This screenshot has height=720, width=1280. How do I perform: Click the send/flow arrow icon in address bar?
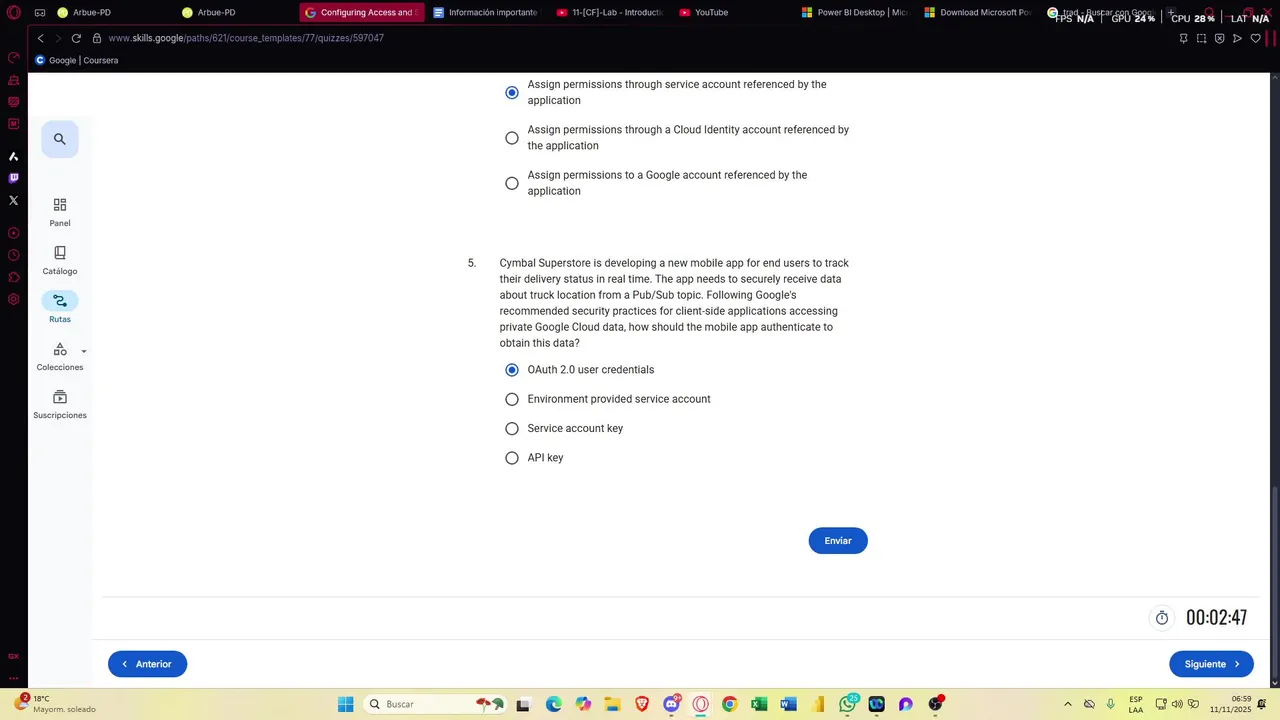coord(1237,38)
